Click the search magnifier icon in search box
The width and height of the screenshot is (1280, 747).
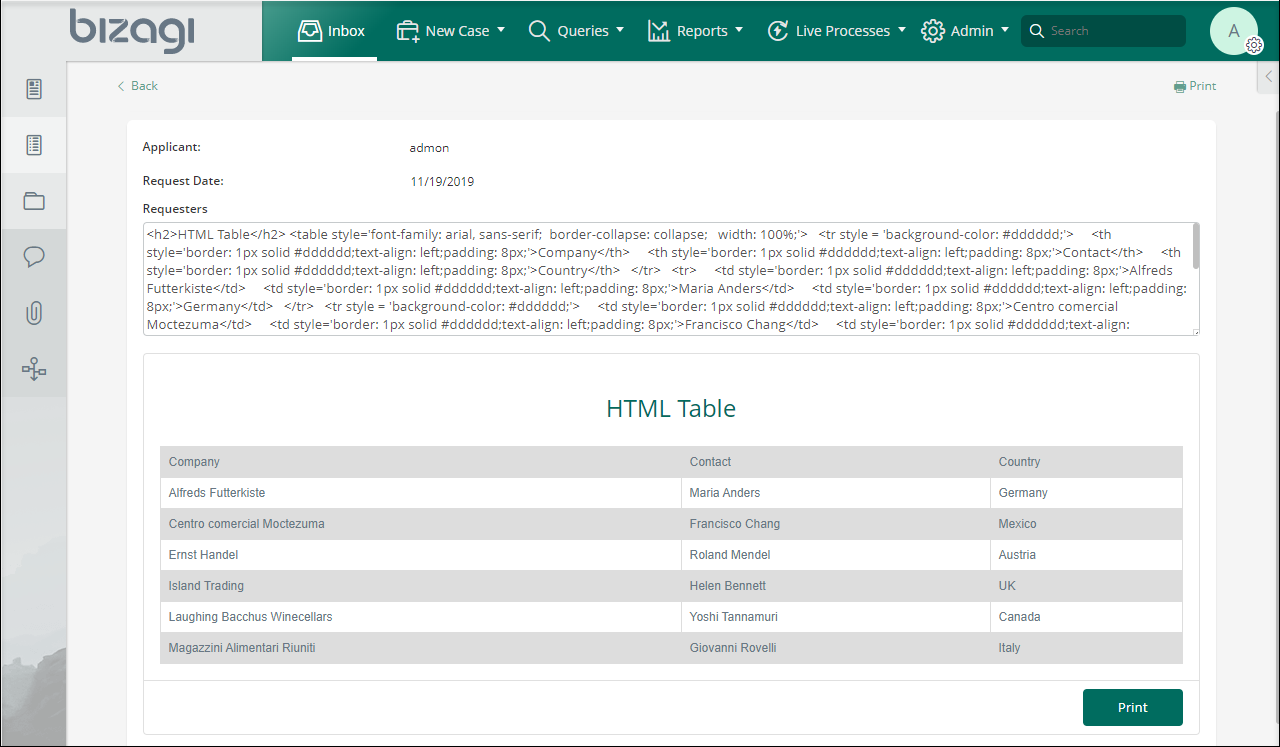click(x=1037, y=31)
